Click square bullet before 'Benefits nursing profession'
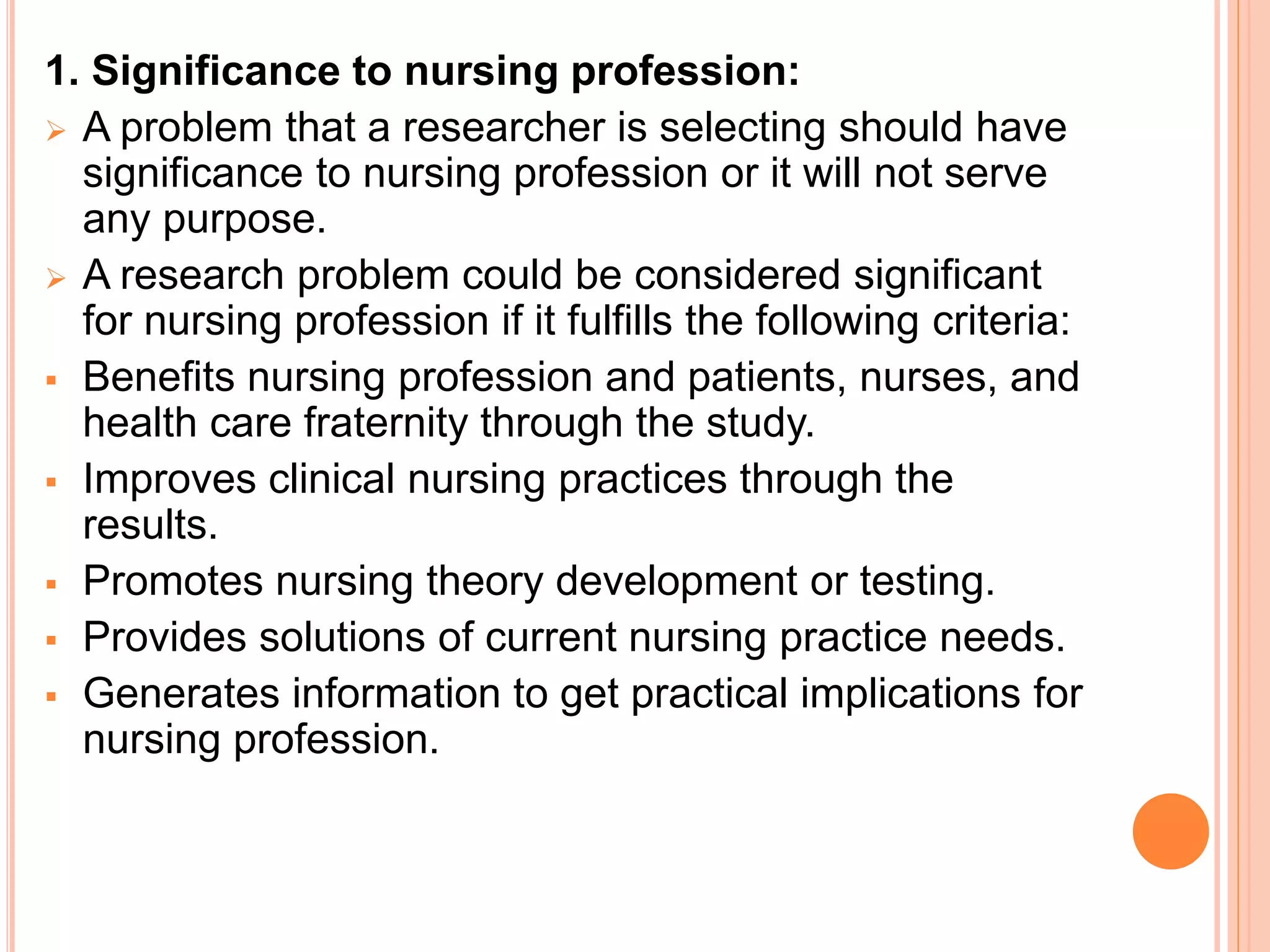The width and height of the screenshot is (1270, 952). click(x=51, y=380)
